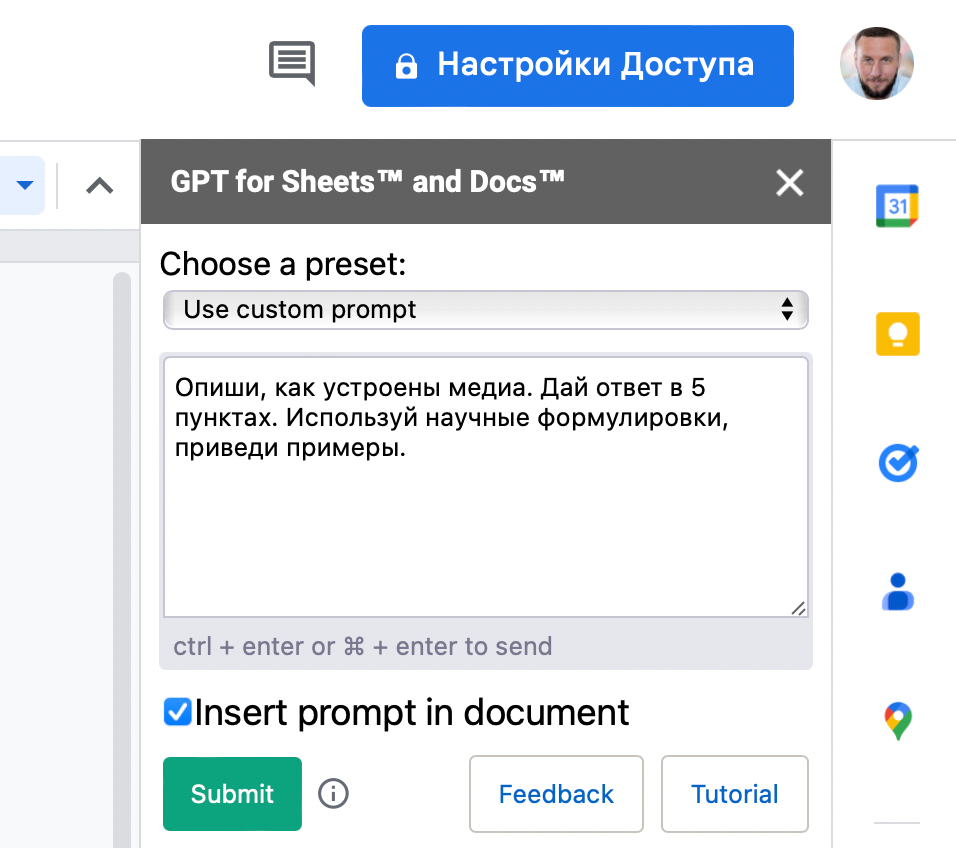Toggle Insert prompt in document checkbox

[177, 711]
